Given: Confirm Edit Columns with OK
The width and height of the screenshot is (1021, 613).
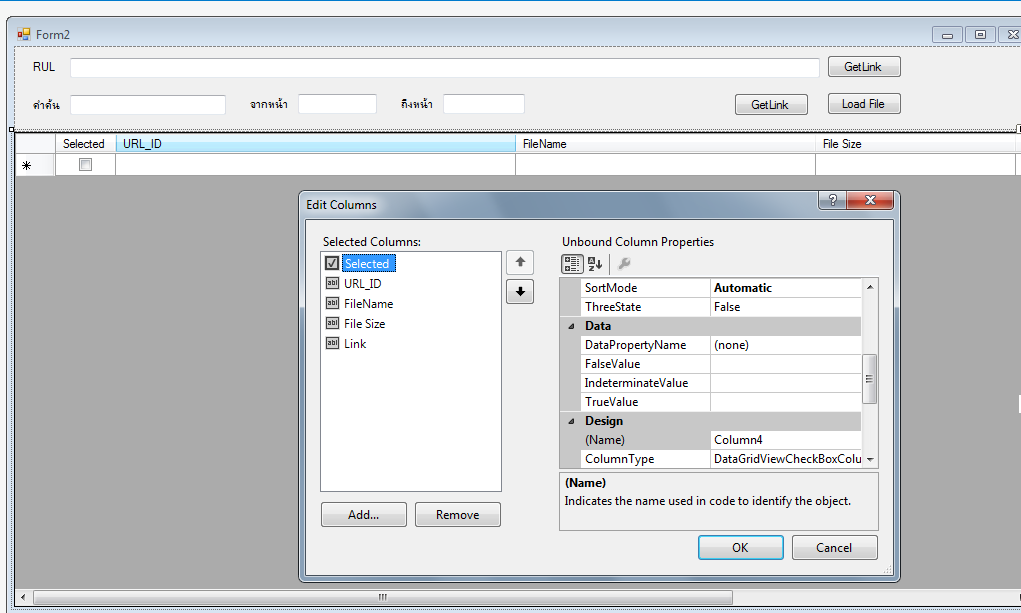Looking at the screenshot, I should pyautogui.click(x=740, y=548).
